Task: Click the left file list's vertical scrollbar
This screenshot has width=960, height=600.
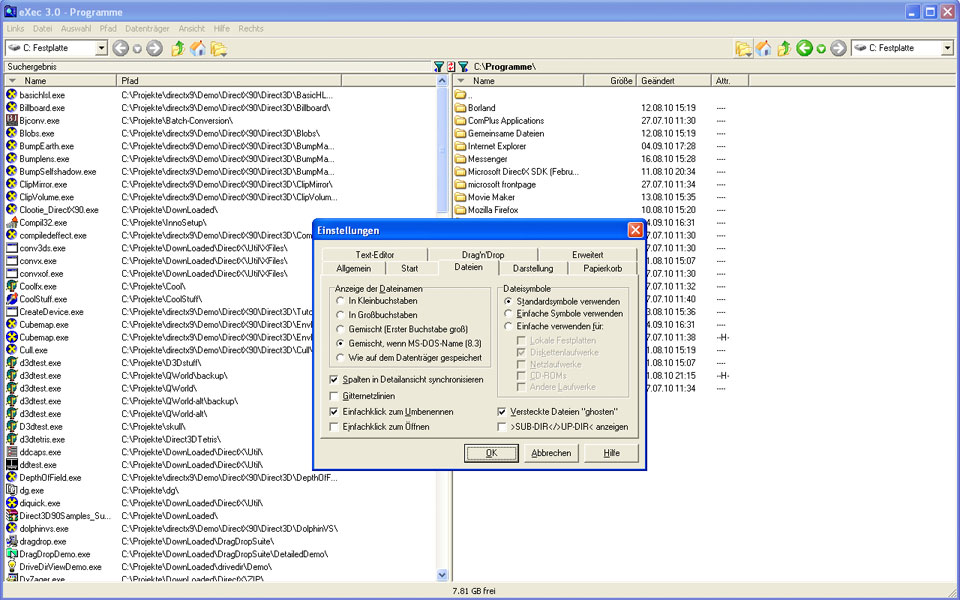Action: click(443, 330)
